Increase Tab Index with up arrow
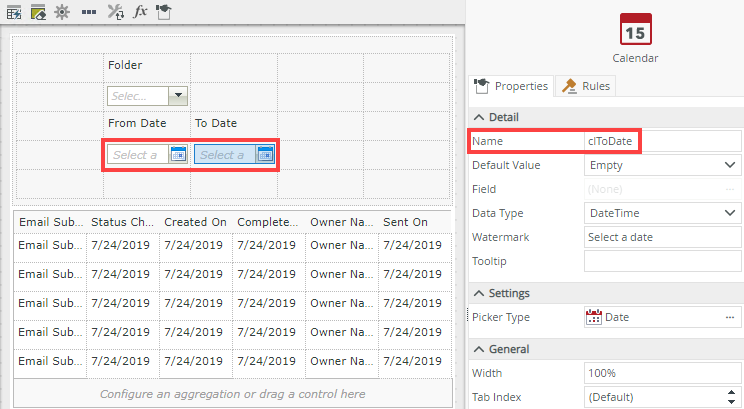This screenshot has width=744, height=409. tap(732, 392)
